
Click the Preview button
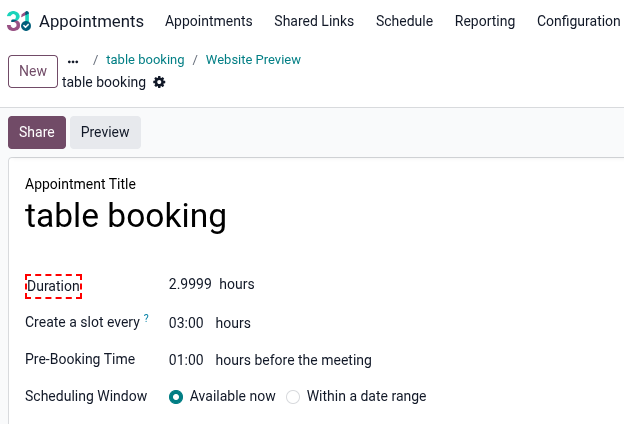(105, 132)
